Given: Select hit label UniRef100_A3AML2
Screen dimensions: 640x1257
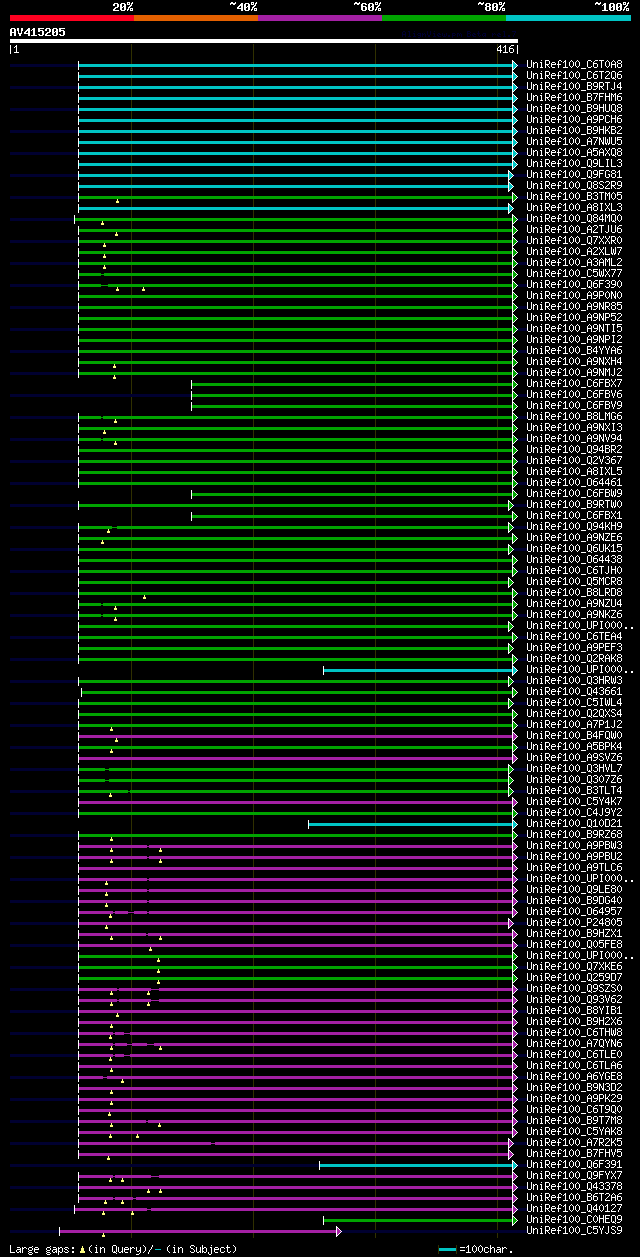Looking at the screenshot, I should (x=574, y=263).
